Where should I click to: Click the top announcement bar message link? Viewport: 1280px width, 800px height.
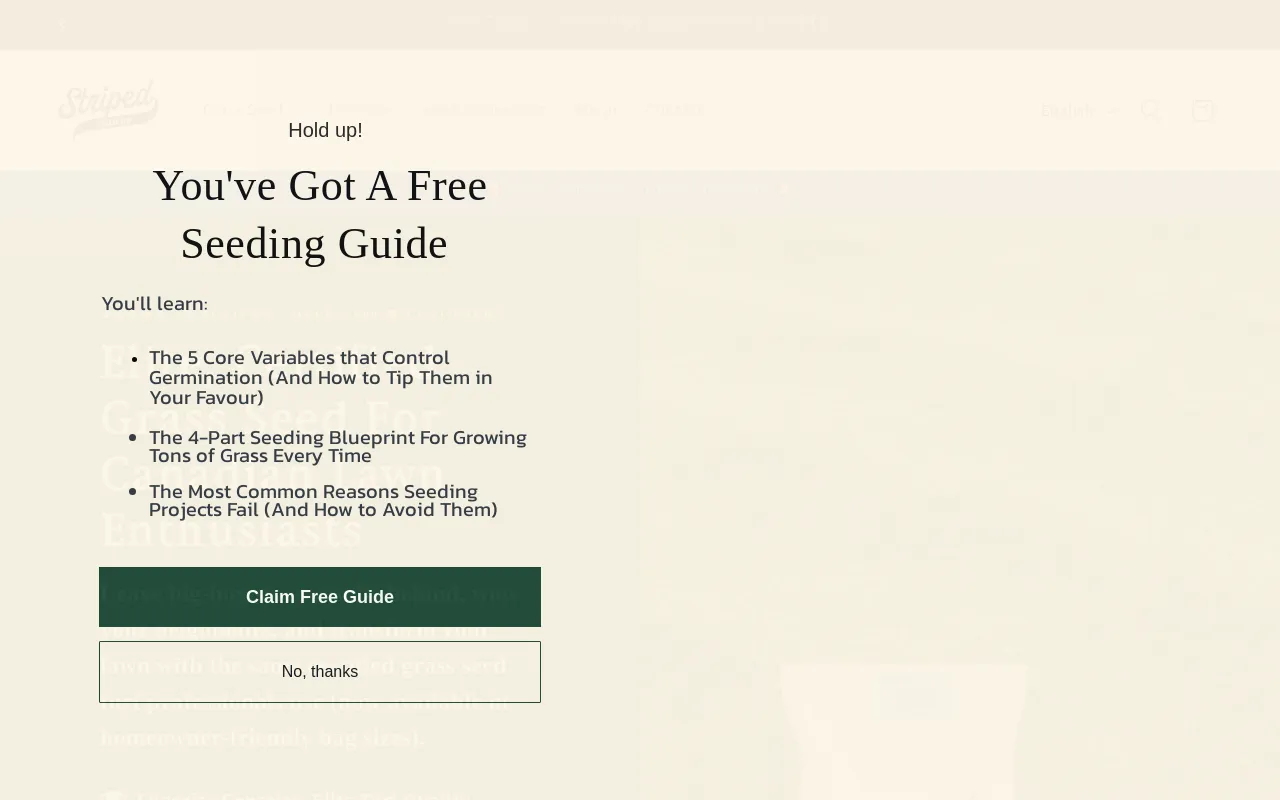coord(640,22)
